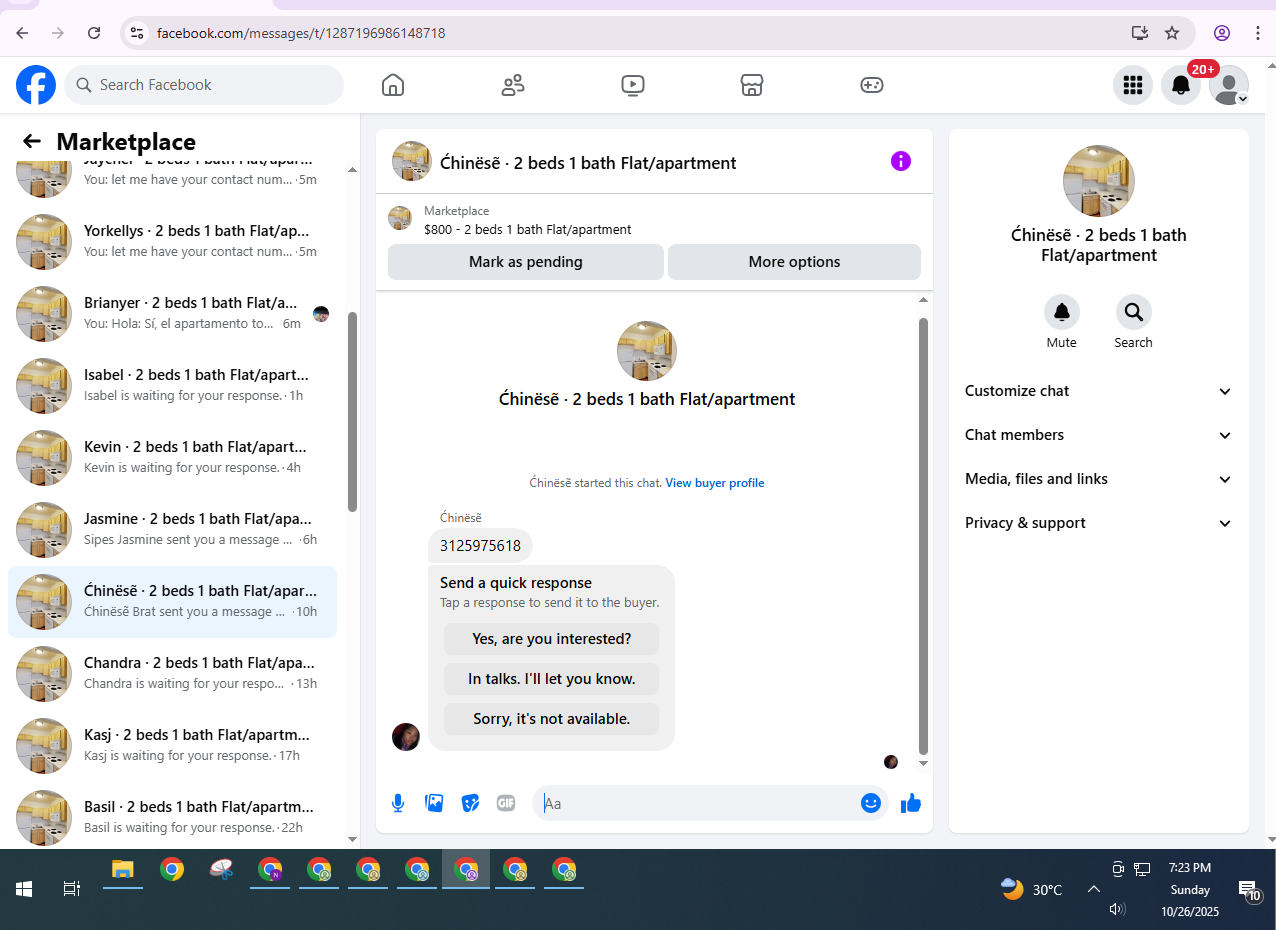Go back with the browser back arrow

click(x=22, y=33)
